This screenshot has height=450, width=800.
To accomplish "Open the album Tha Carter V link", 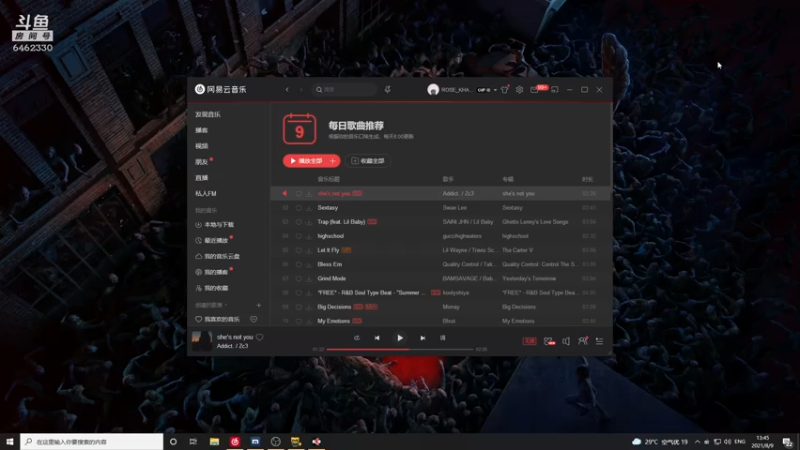I will (517, 250).
